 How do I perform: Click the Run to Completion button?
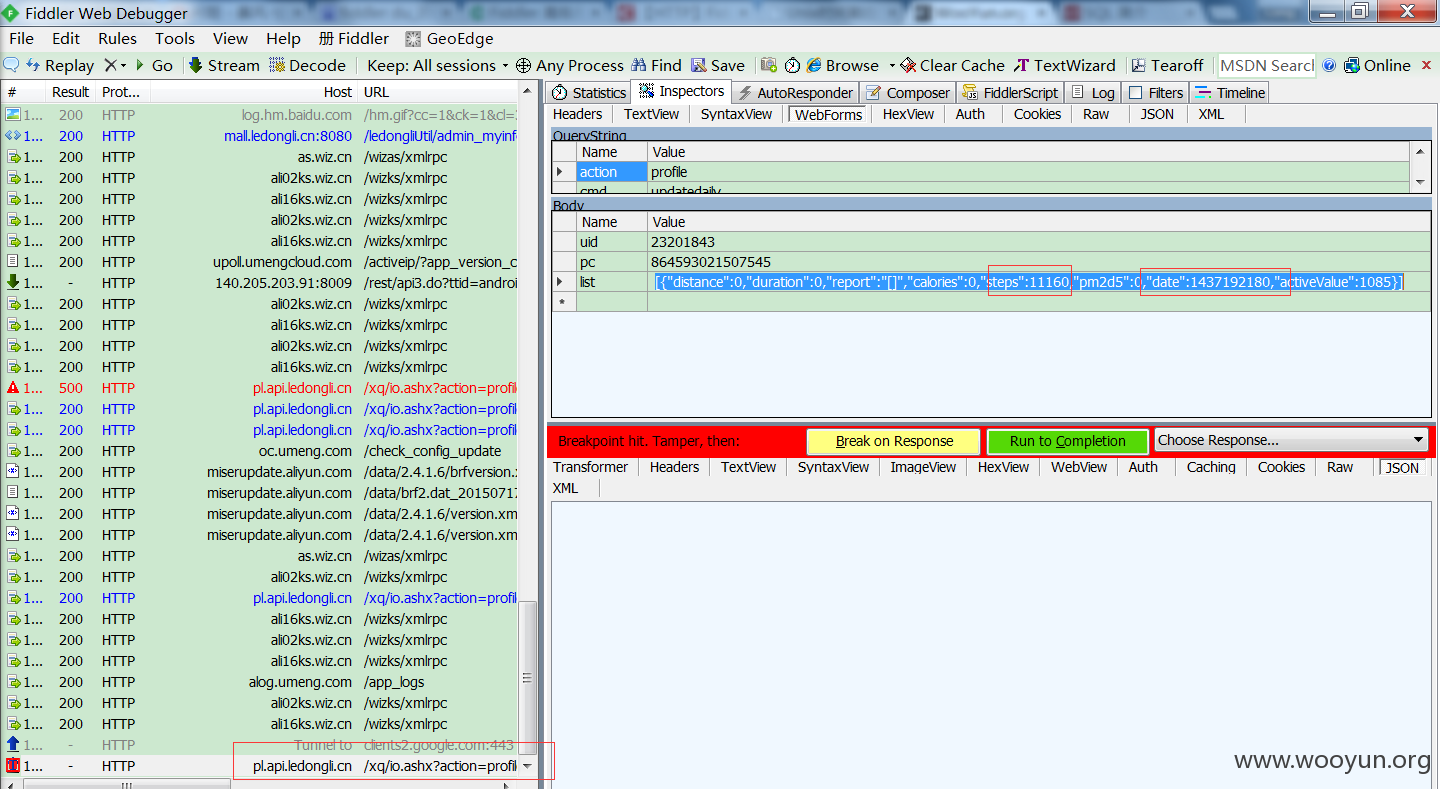pos(1067,441)
